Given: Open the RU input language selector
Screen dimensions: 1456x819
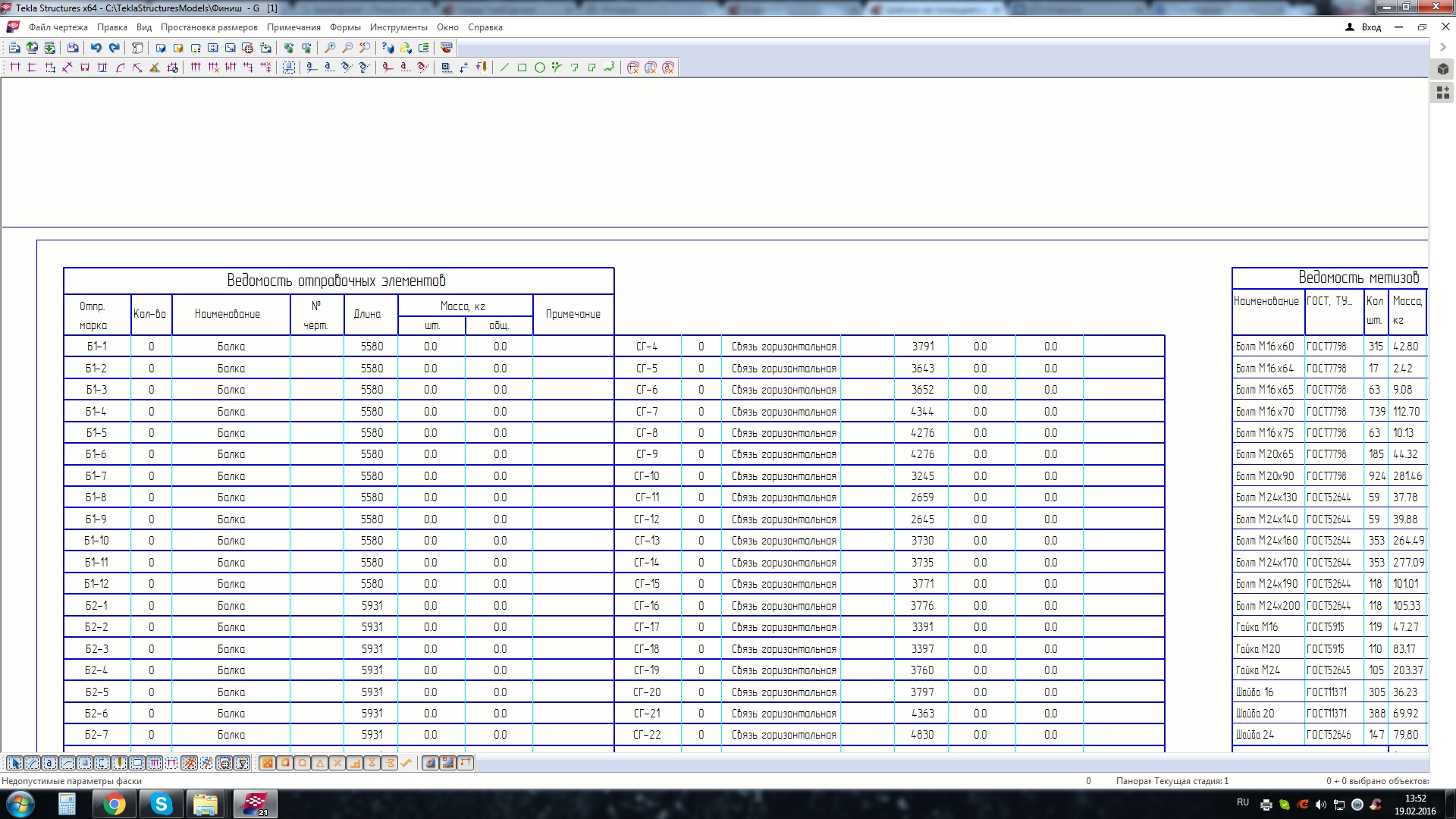Looking at the screenshot, I should [1242, 802].
